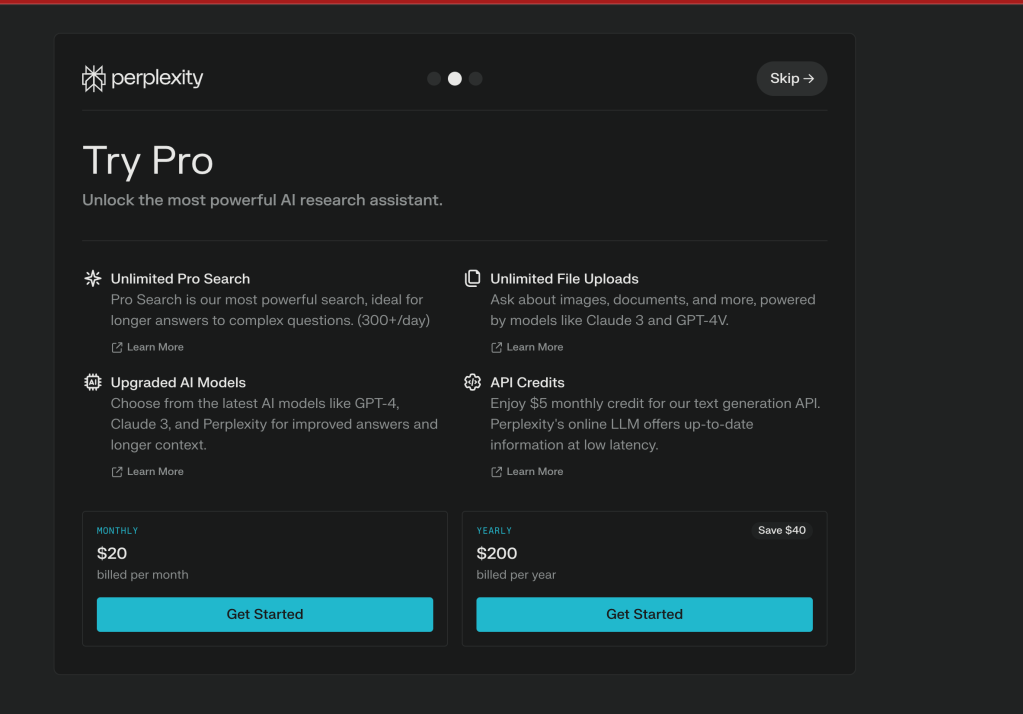1023x714 pixels.
Task: Open Learn More under Unlimited Pro Search
Action: coord(147,347)
